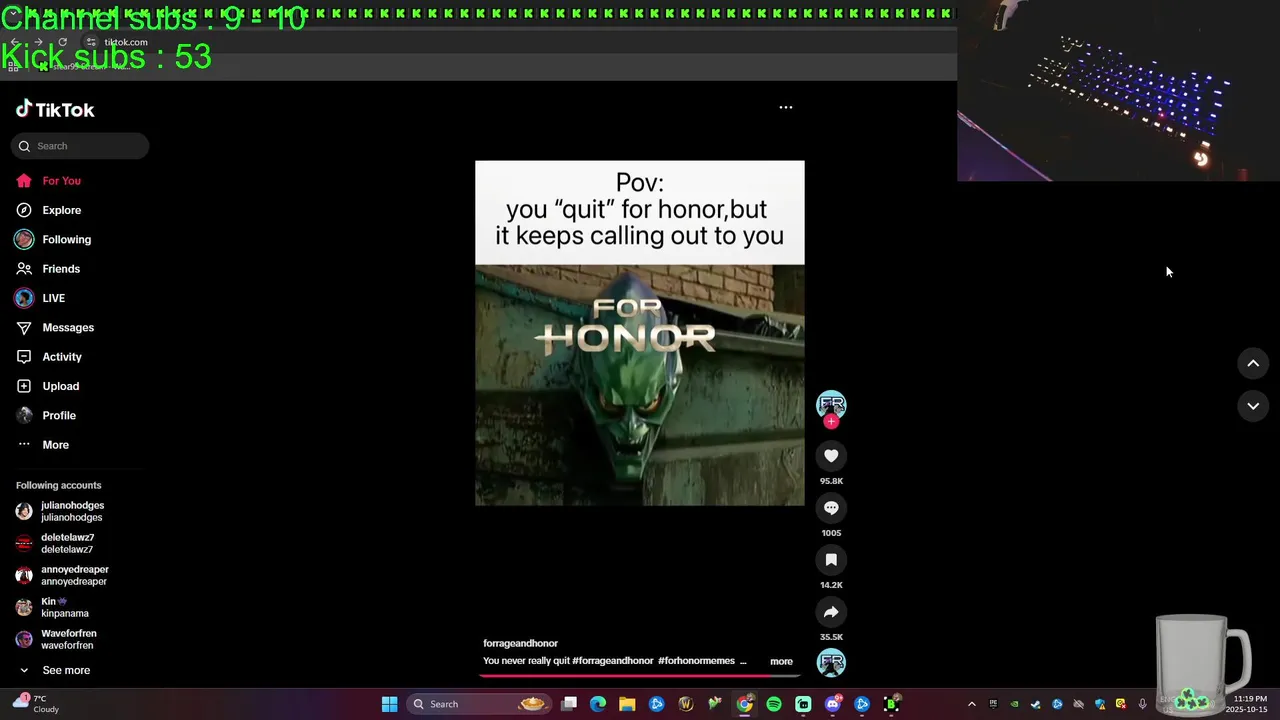Bookmark the video to favorites

pyautogui.click(x=831, y=560)
